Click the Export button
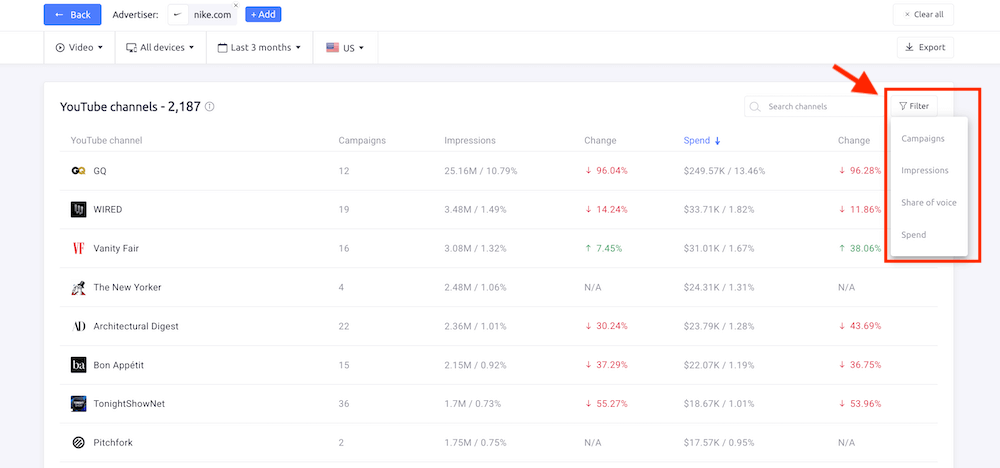1000x468 pixels. pos(925,47)
